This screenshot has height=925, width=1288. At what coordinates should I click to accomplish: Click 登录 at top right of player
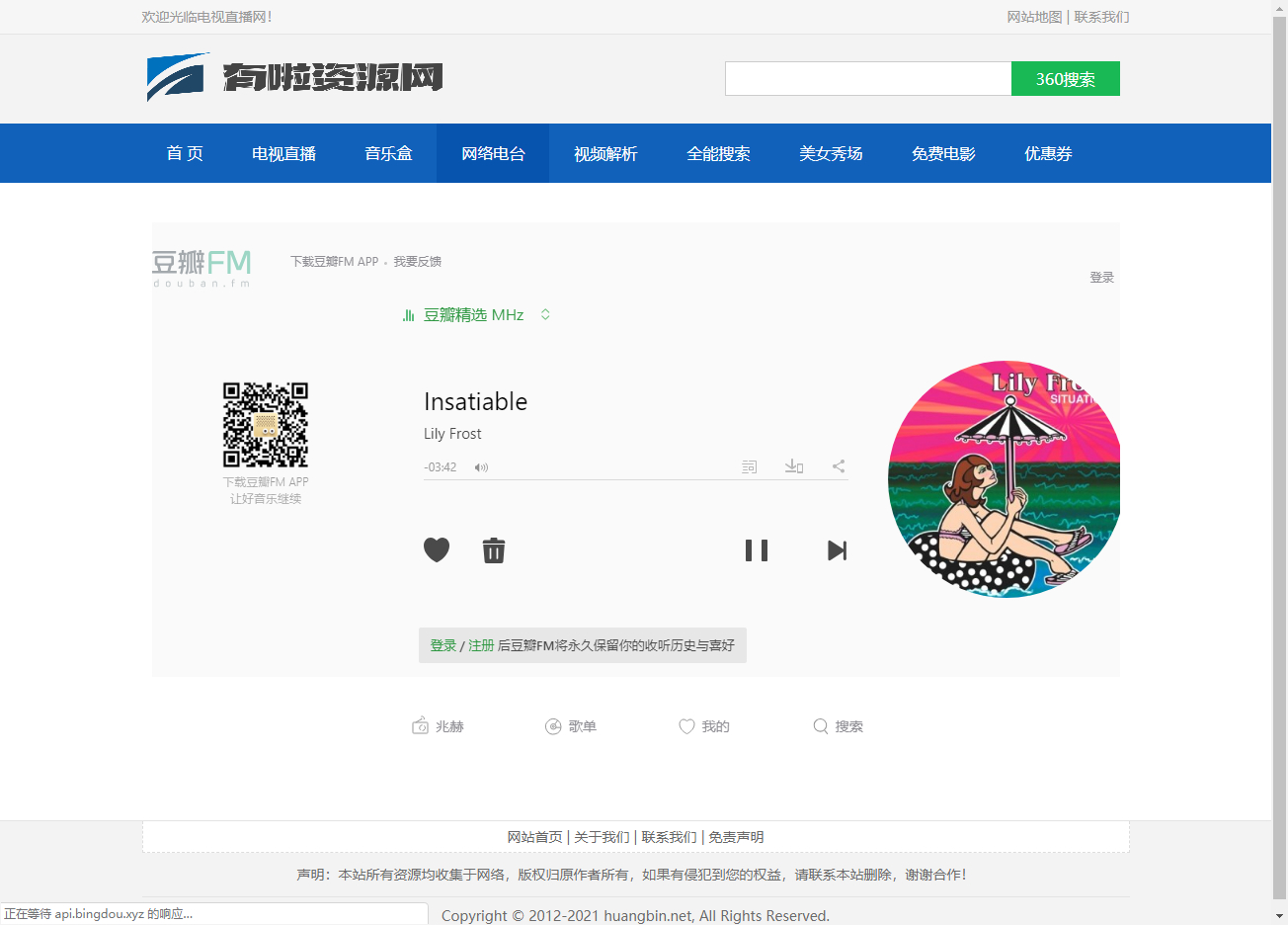pyautogui.click(x=1102, y=278)
